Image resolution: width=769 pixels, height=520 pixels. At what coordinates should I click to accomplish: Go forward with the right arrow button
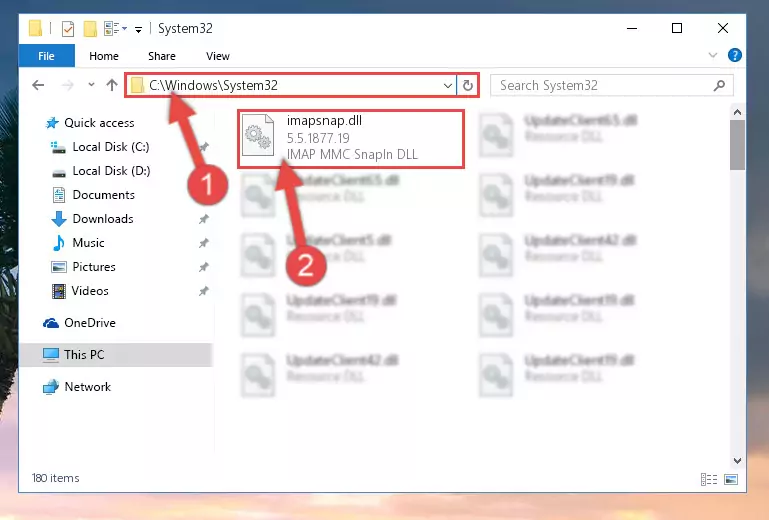point(67,85)
